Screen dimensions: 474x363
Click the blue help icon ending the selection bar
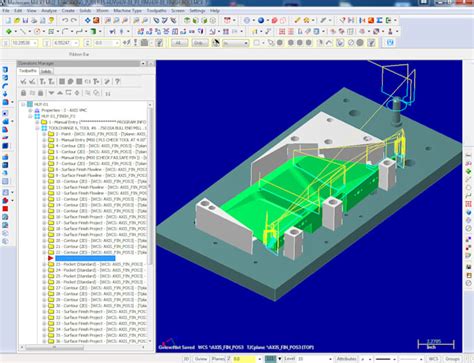tap(390, 43)
